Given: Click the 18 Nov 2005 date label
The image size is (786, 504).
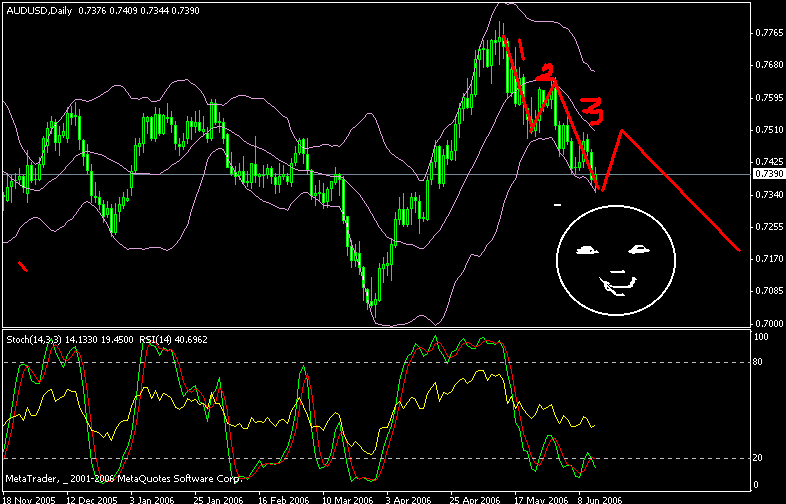Looking at the screenshot, I should tap(29, 499).
